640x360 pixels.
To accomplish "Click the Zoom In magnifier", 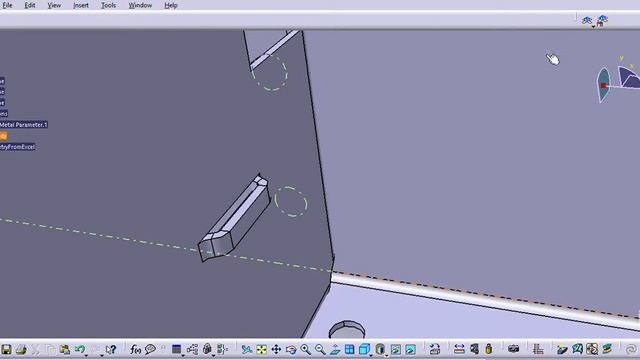I will pos(305,349).
